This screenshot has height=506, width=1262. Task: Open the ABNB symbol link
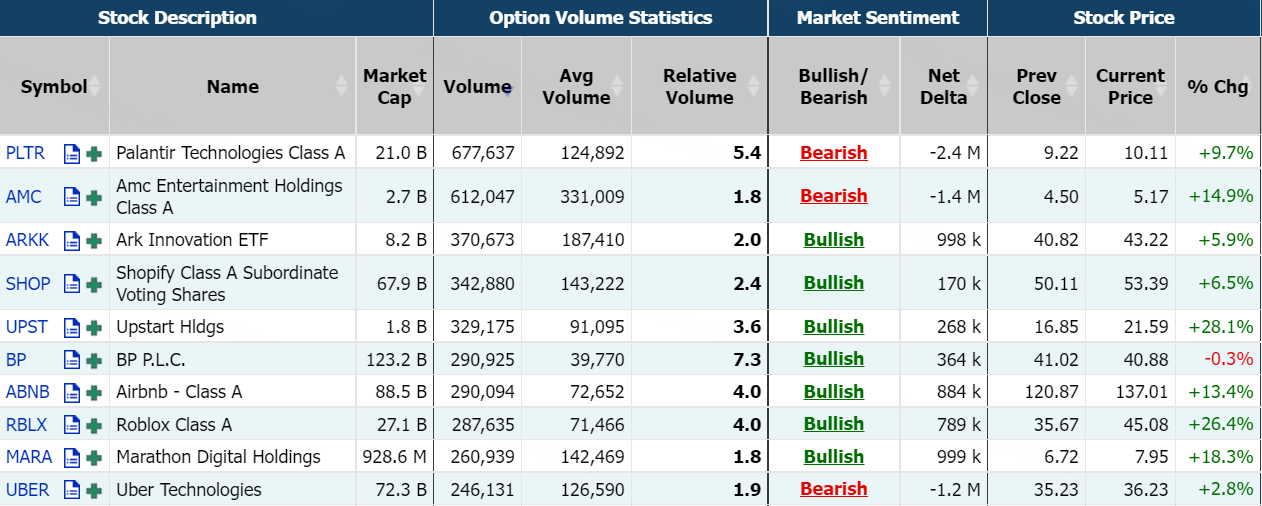point(28,392)
